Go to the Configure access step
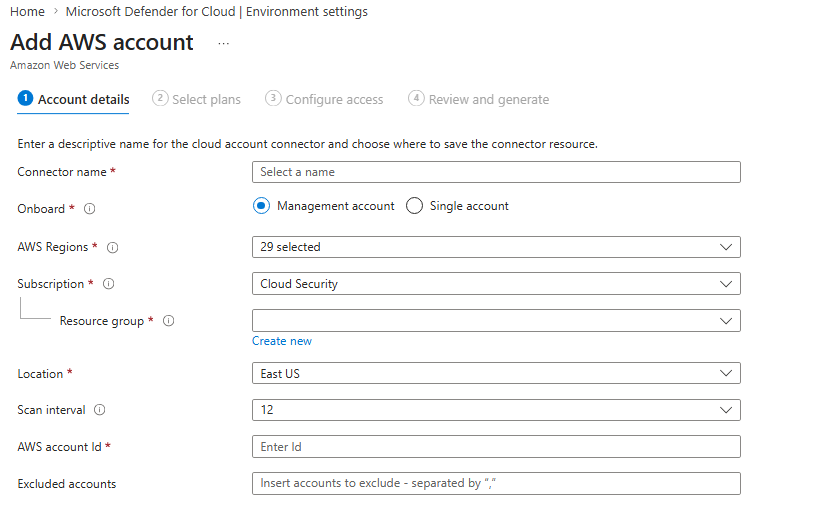This screenshot has width=826, height=511. coord(324,100)
